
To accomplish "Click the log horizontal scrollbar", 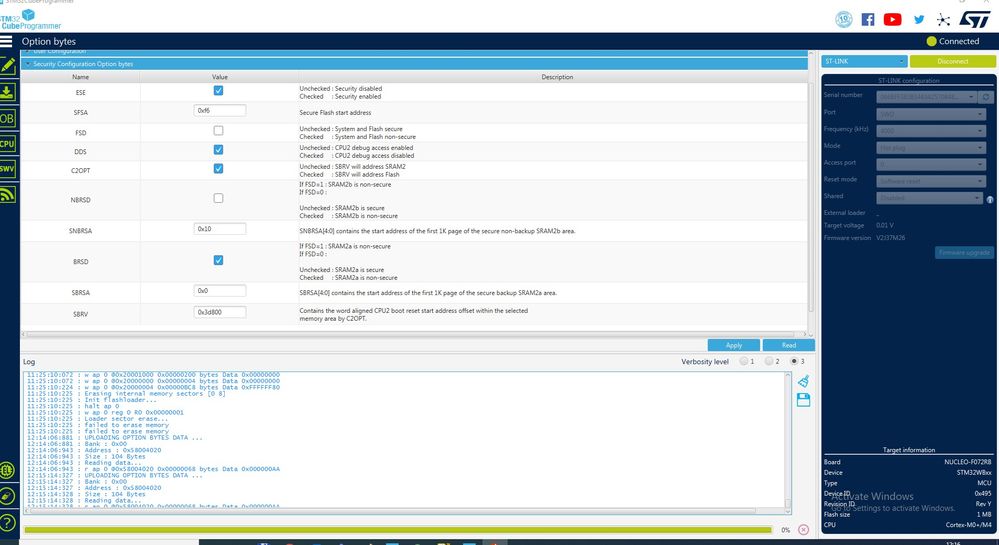I will [390, 511].
